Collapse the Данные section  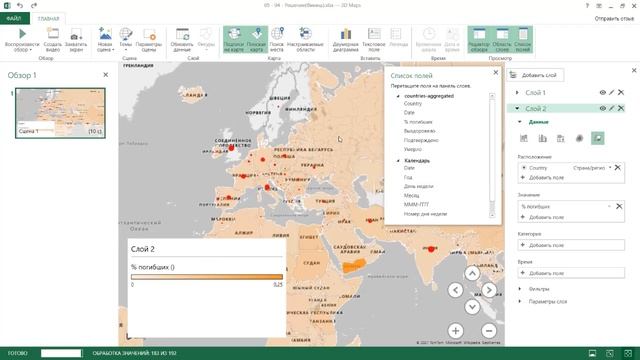[520, 122]
